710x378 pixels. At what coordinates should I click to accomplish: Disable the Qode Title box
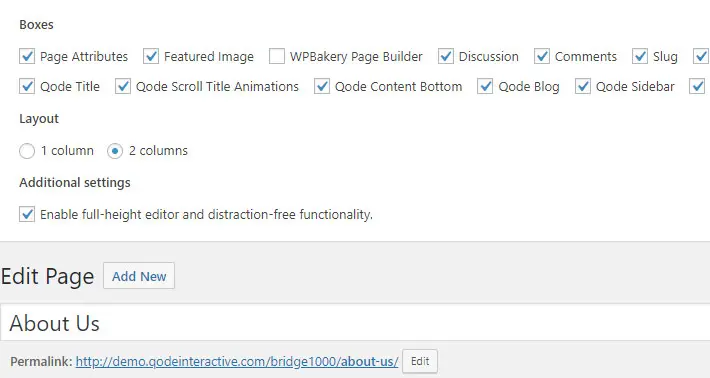click(x=27, y=86)
